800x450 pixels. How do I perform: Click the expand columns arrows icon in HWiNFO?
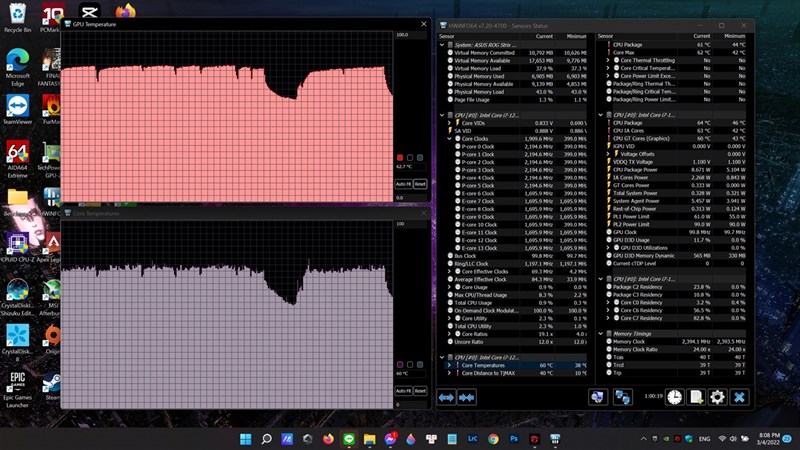coord(446,397)
